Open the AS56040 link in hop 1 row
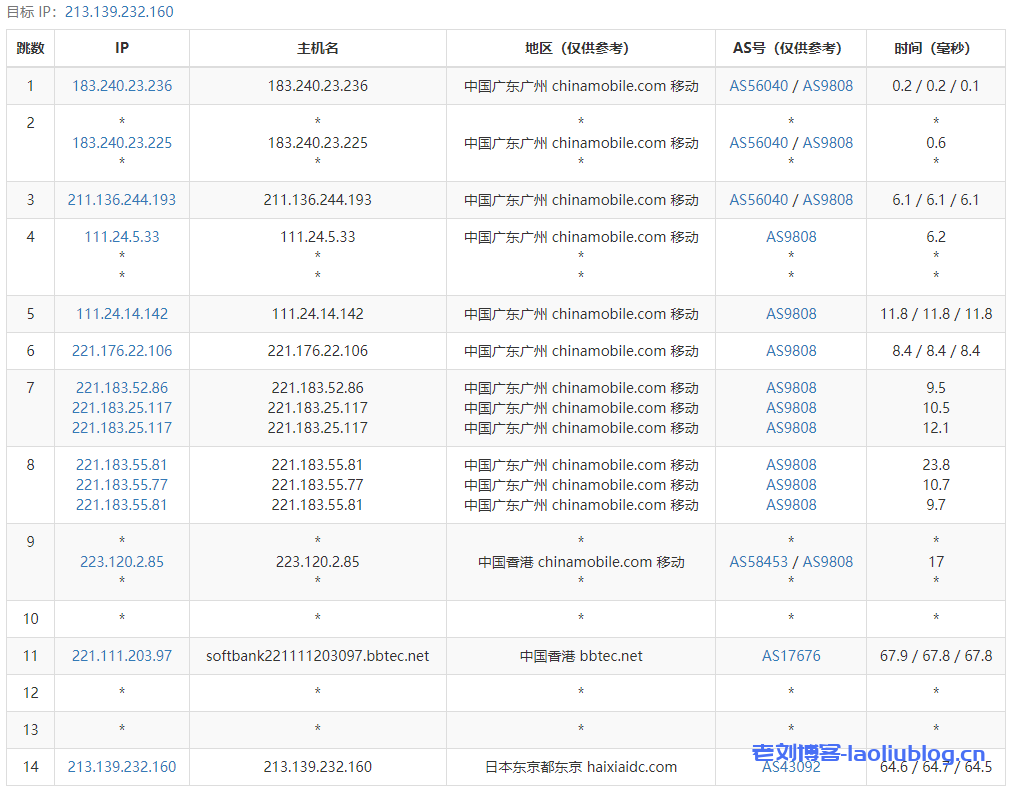 [759, 86]
